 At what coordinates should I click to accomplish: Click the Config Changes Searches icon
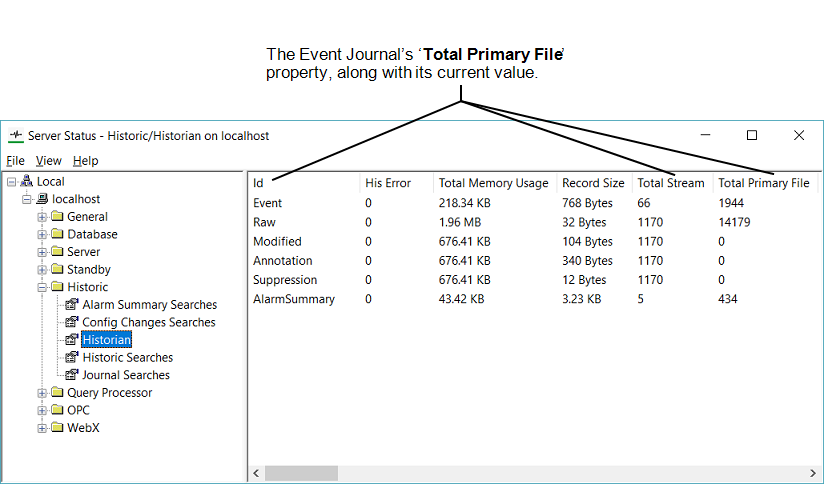click(72, 322)
